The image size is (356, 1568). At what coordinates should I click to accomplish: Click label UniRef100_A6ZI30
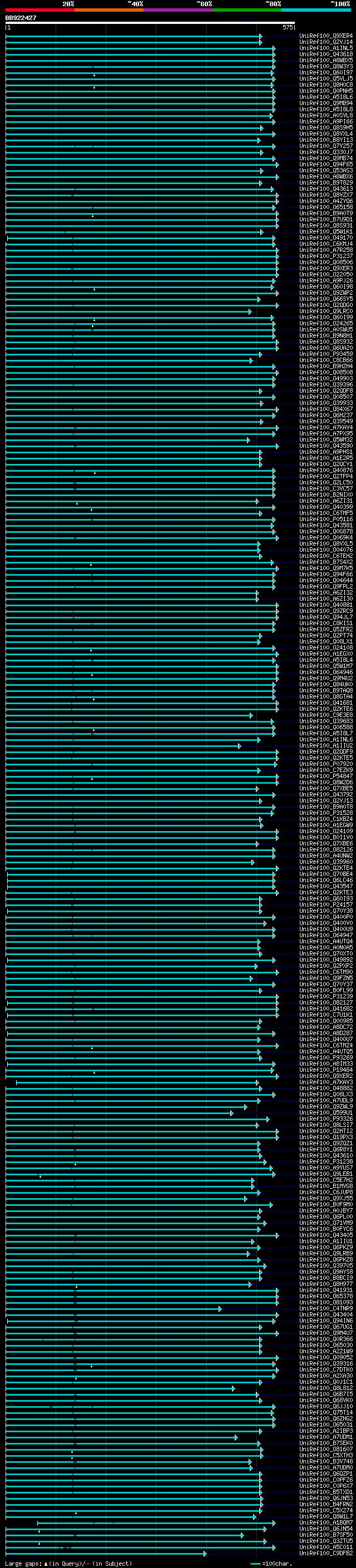point(326,599)
